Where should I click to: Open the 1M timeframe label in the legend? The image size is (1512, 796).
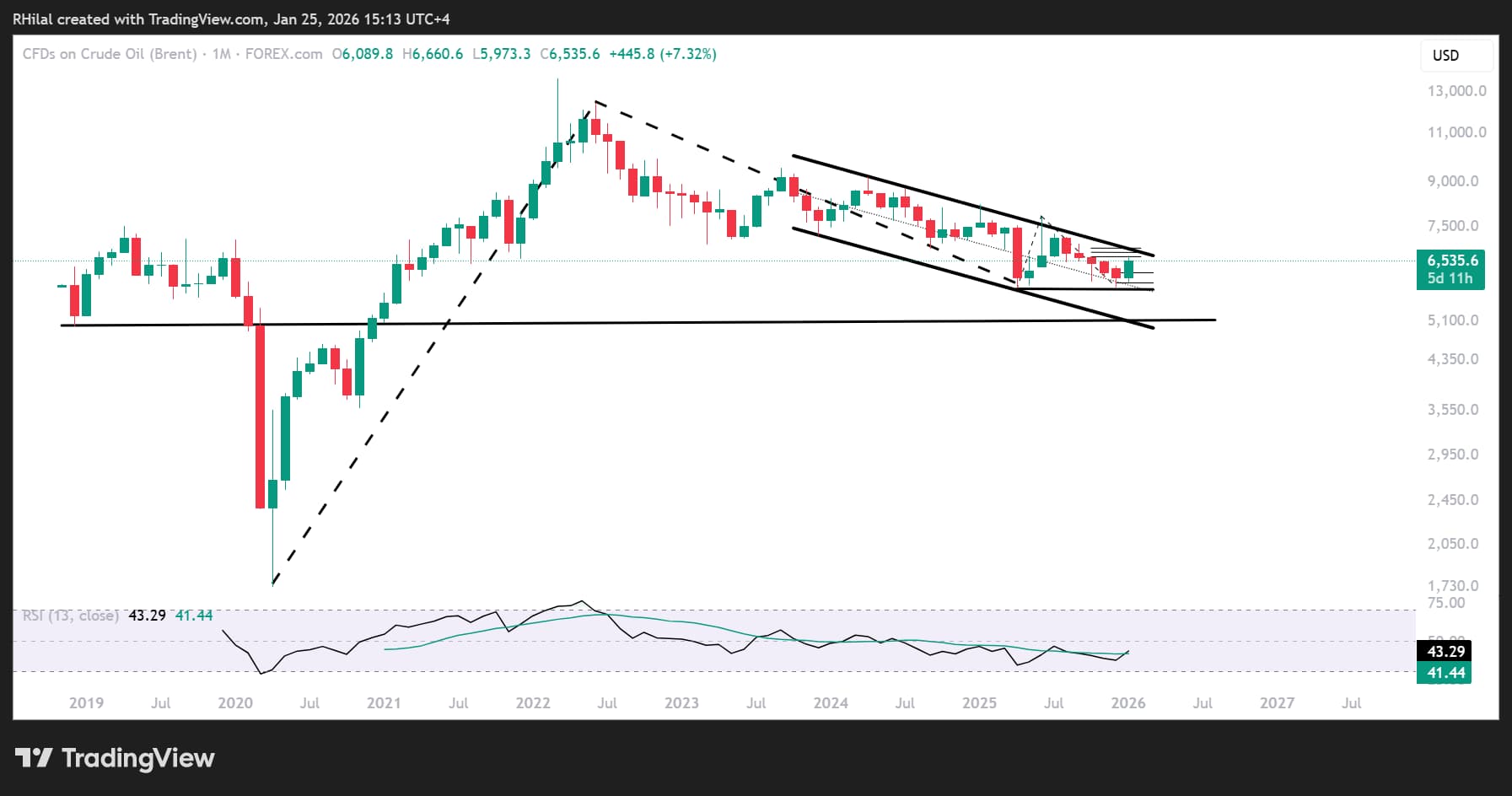(x=224, y=53)
